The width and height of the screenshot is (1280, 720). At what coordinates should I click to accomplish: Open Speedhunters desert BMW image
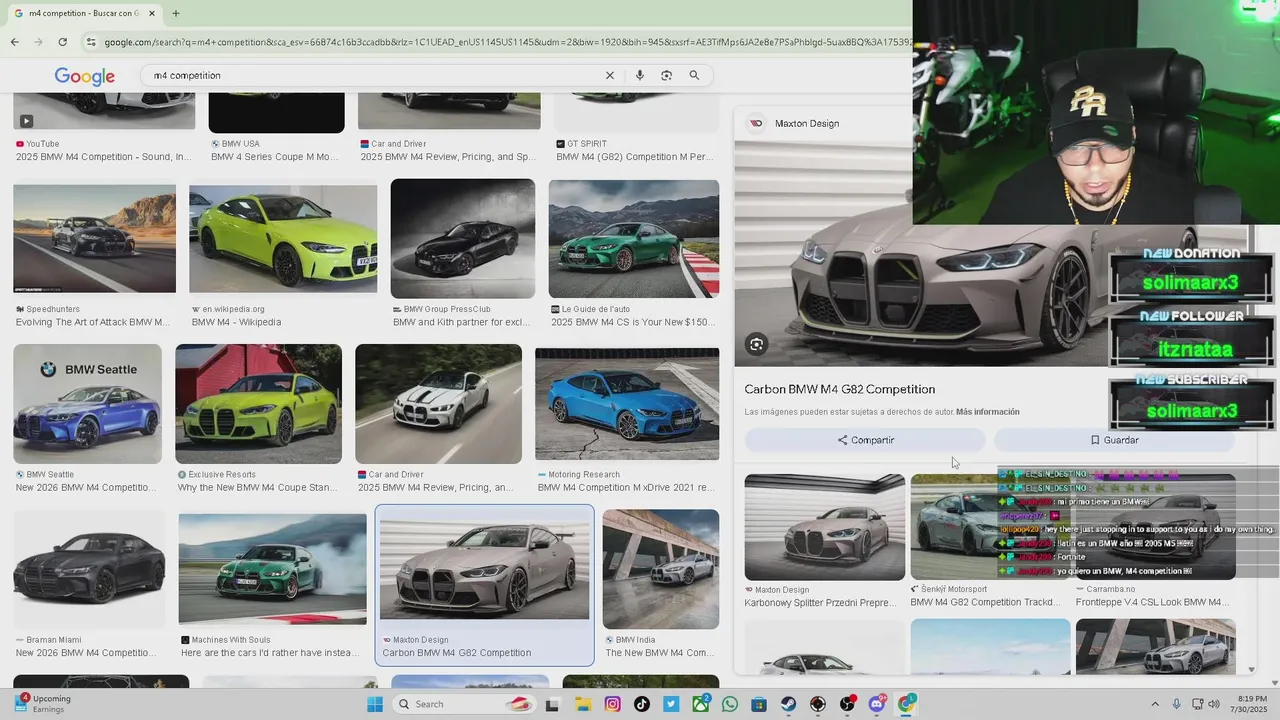pyautogui.click(x=94, y=238)
